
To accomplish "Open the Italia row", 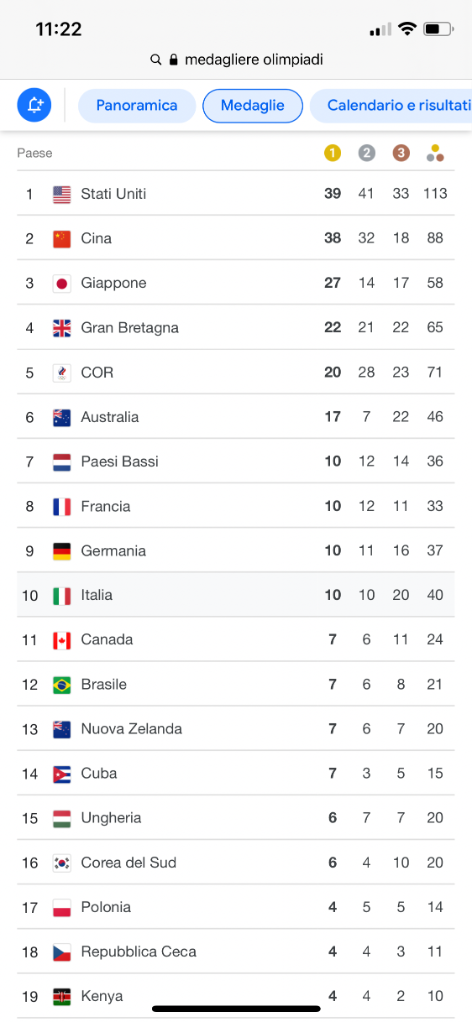I will 236,595.
